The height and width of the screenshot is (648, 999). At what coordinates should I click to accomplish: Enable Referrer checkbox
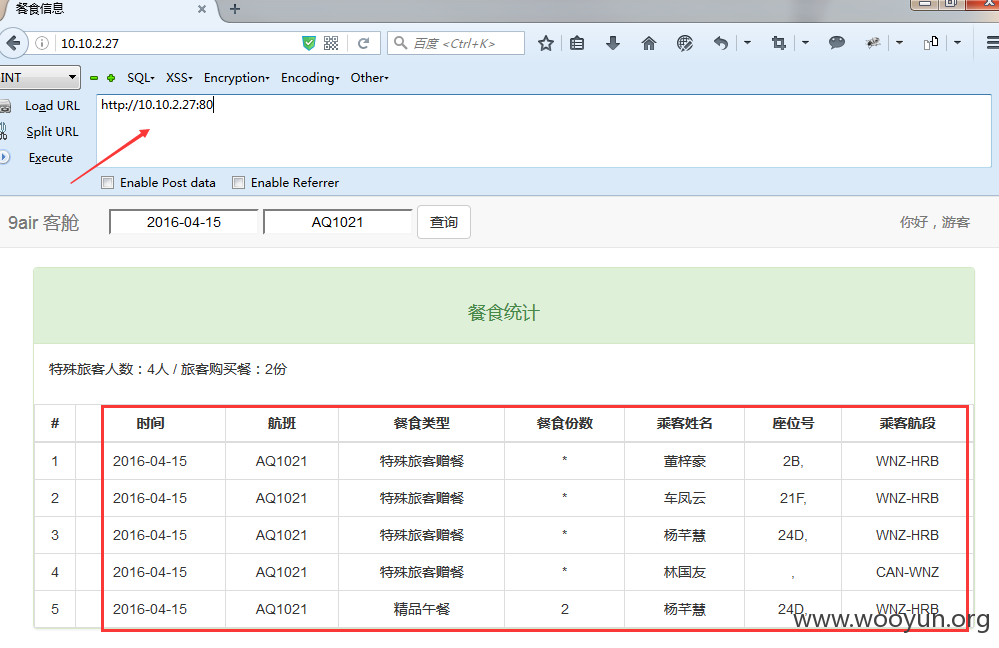(x=238, y=183)
